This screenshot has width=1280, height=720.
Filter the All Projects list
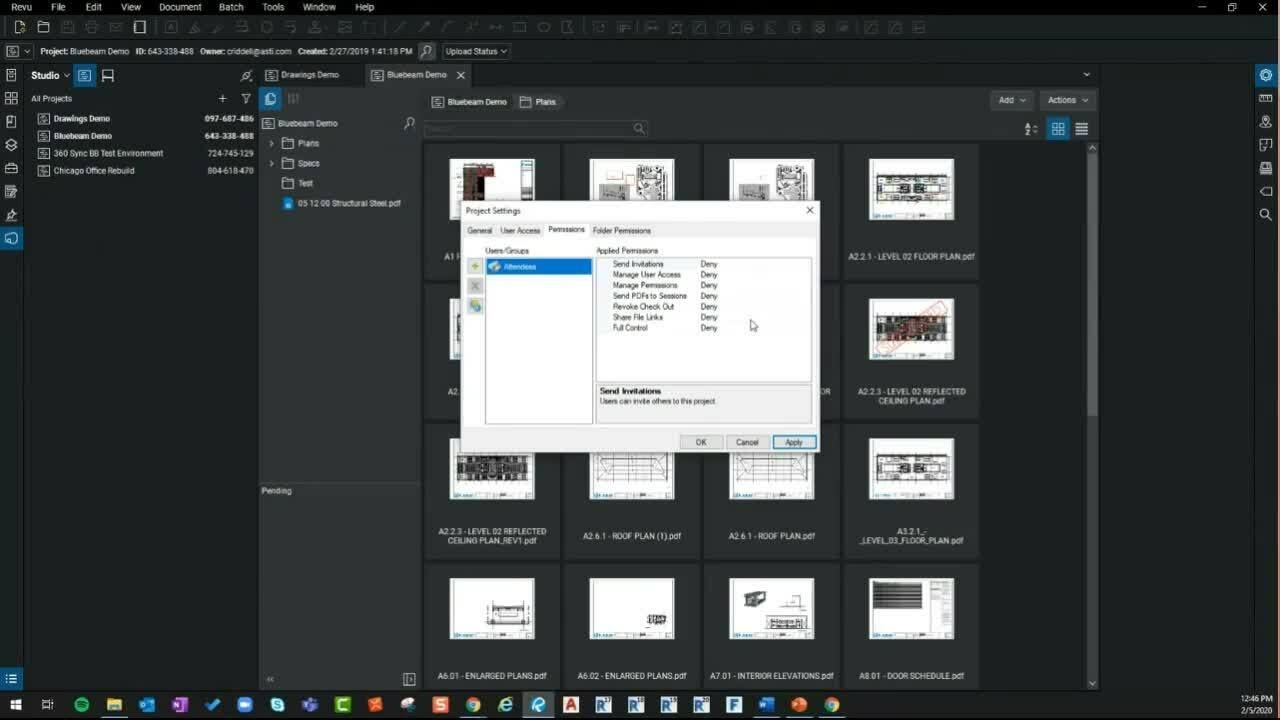coord(246,99)
